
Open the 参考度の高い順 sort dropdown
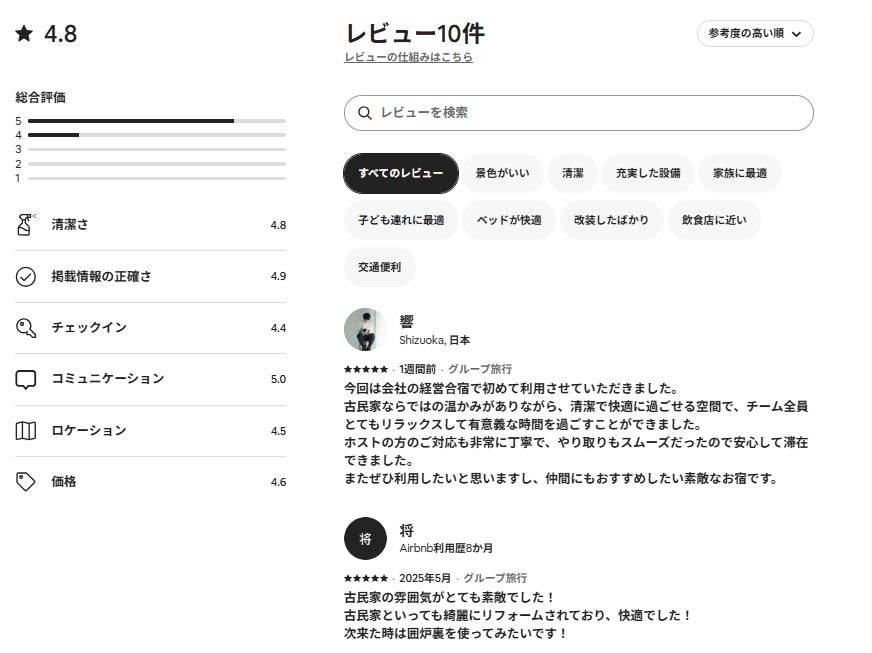pos(755,34)
